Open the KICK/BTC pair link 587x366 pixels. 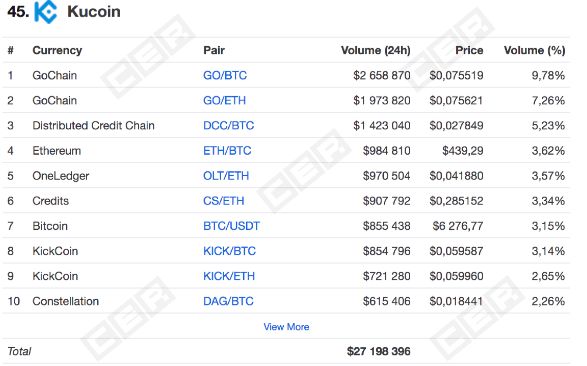pyautogui.click(x=229, y=251)
